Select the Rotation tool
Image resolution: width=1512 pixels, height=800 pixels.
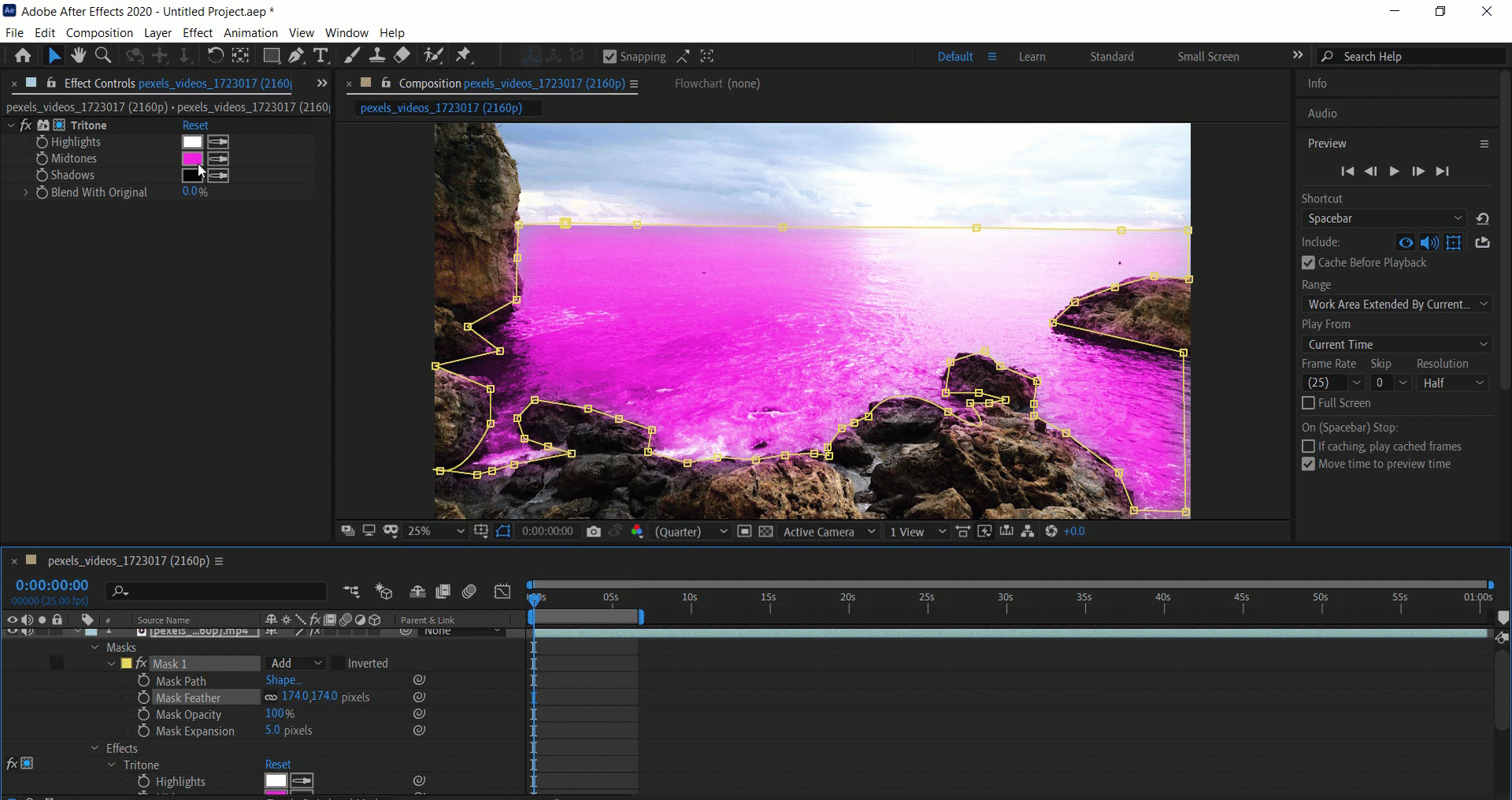215,55
